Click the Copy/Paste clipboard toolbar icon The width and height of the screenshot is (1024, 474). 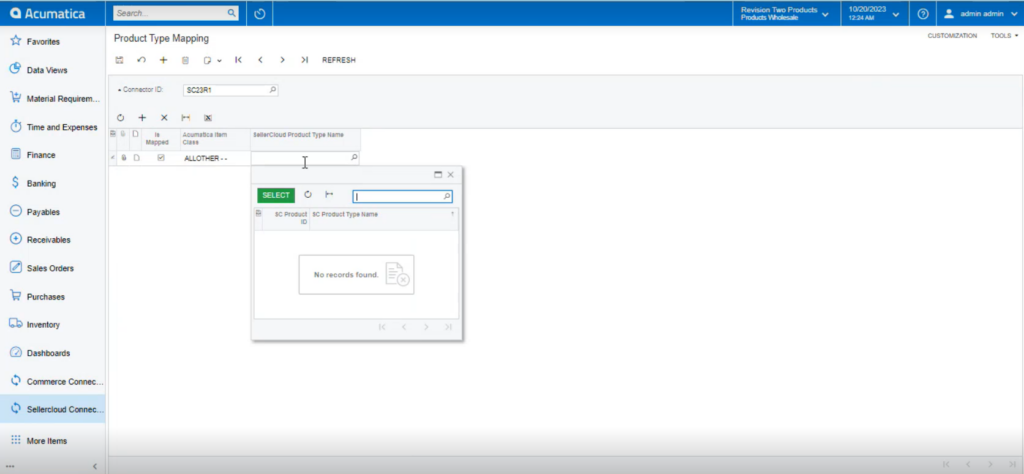pos(207,60)
